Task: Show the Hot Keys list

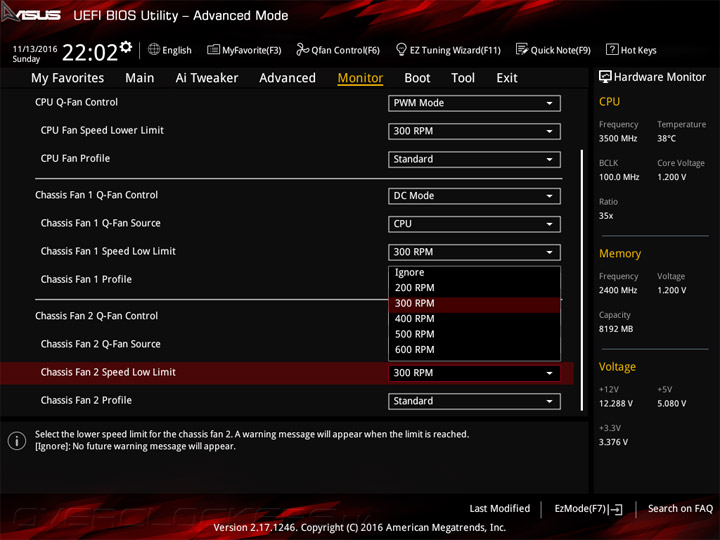Action: point(631,50)
